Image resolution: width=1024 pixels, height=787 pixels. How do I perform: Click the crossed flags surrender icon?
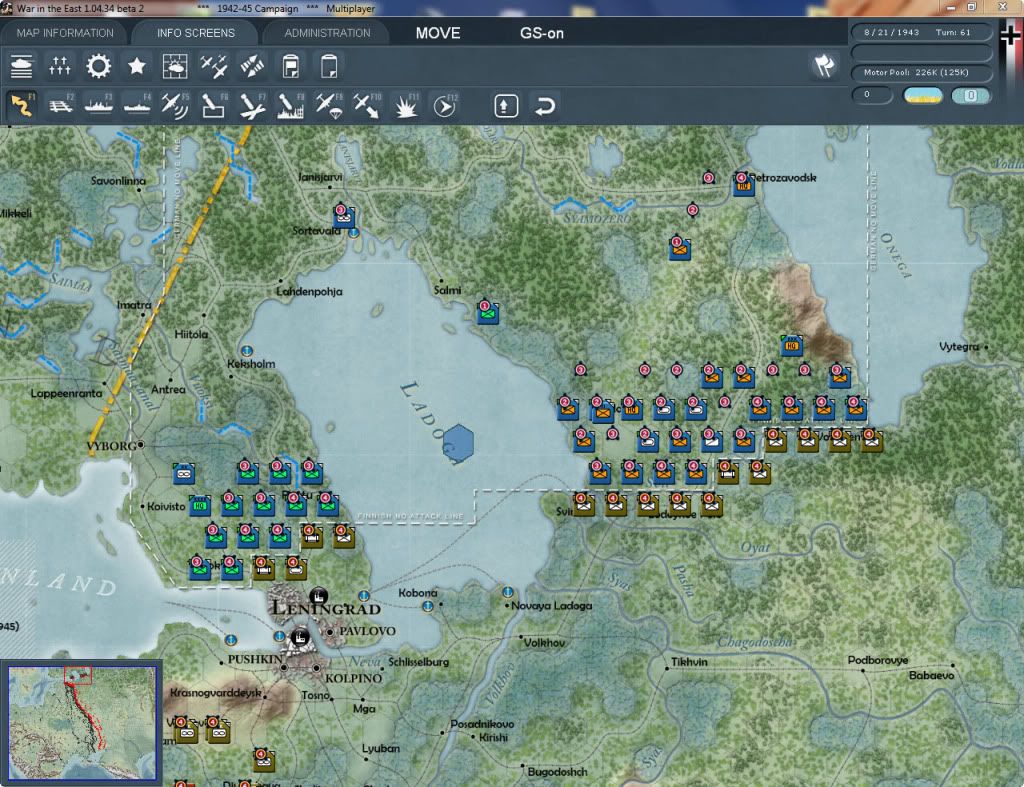pyautogui.click(x=824, y=65)
